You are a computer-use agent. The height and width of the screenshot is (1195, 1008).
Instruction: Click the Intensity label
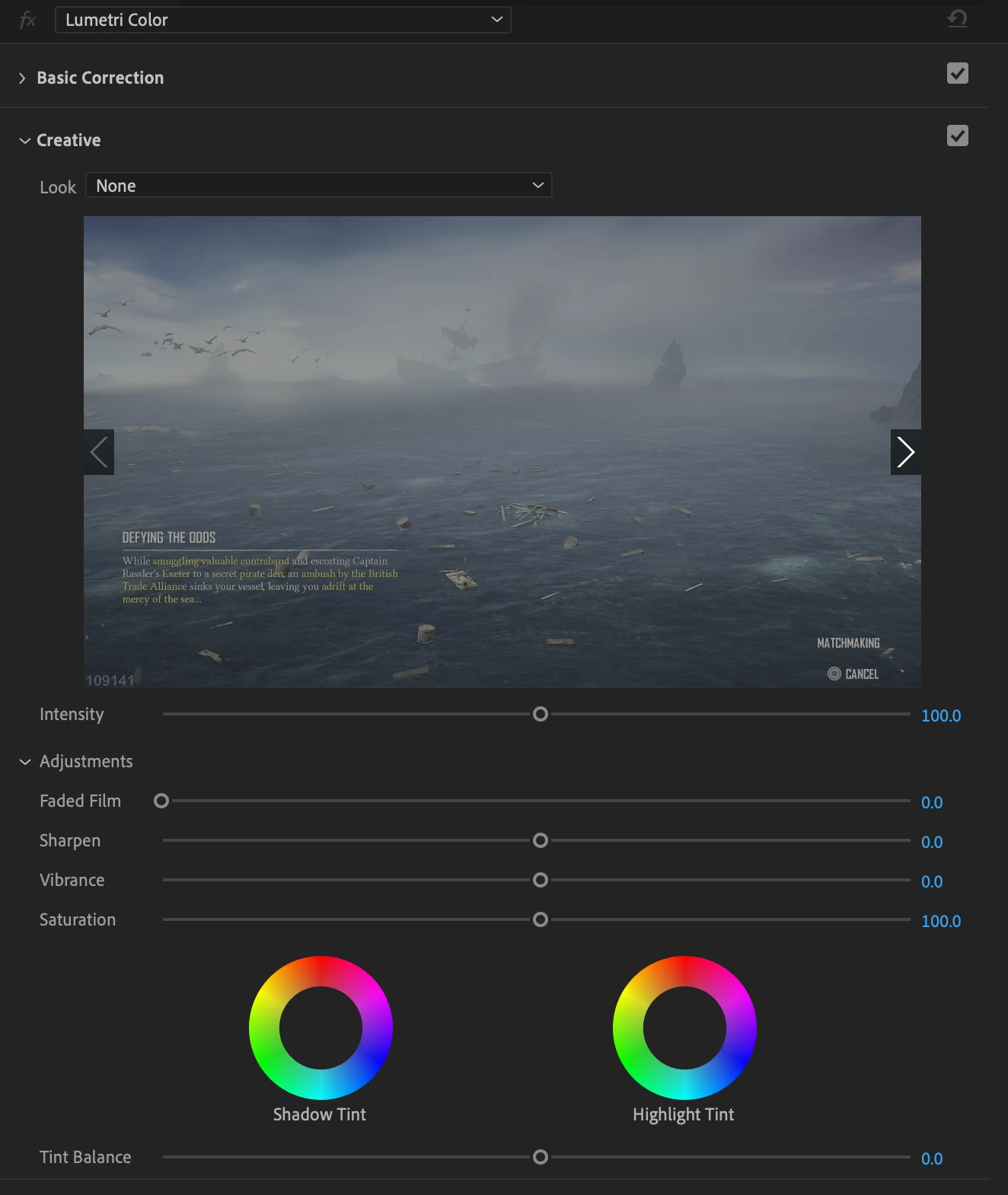coord(72,715)
